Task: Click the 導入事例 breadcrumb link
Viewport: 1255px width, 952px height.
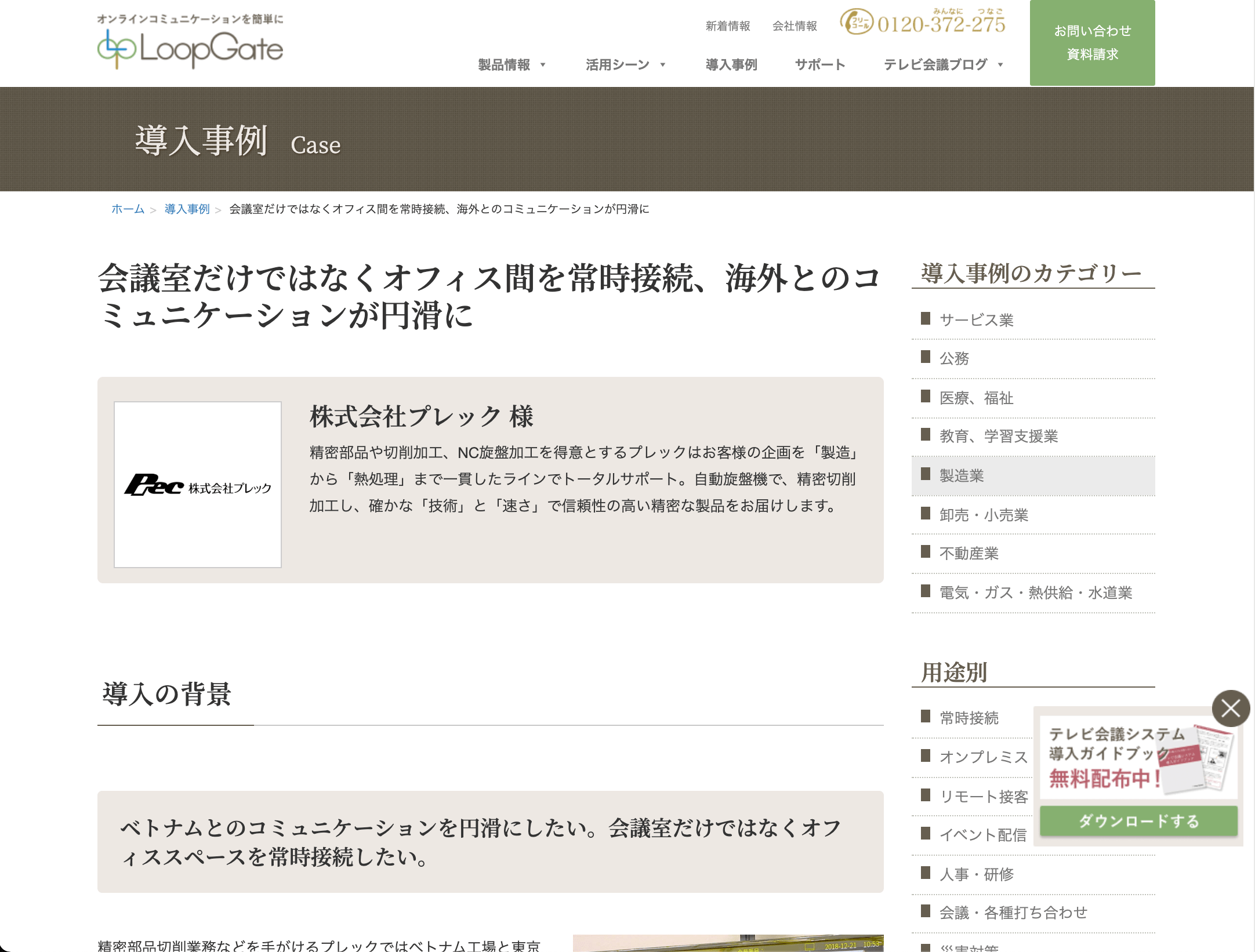Action: (187, 209)
